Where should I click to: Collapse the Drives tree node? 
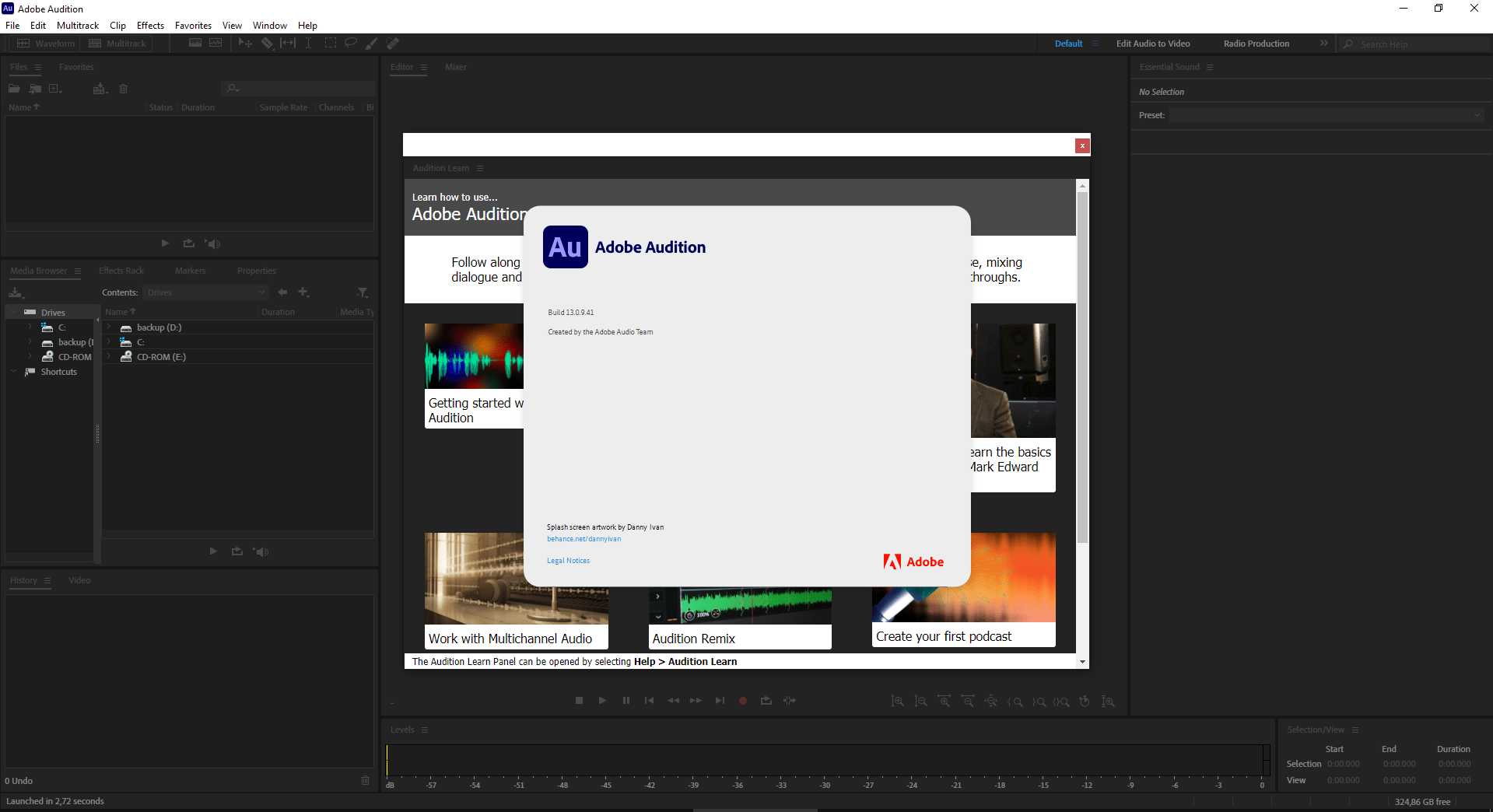coord(13,313)
